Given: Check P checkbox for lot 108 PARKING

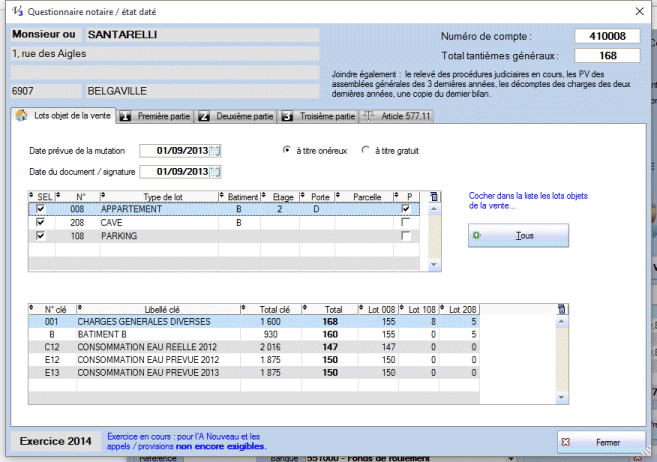Looking at the screenshot, I should coord(406,236).
